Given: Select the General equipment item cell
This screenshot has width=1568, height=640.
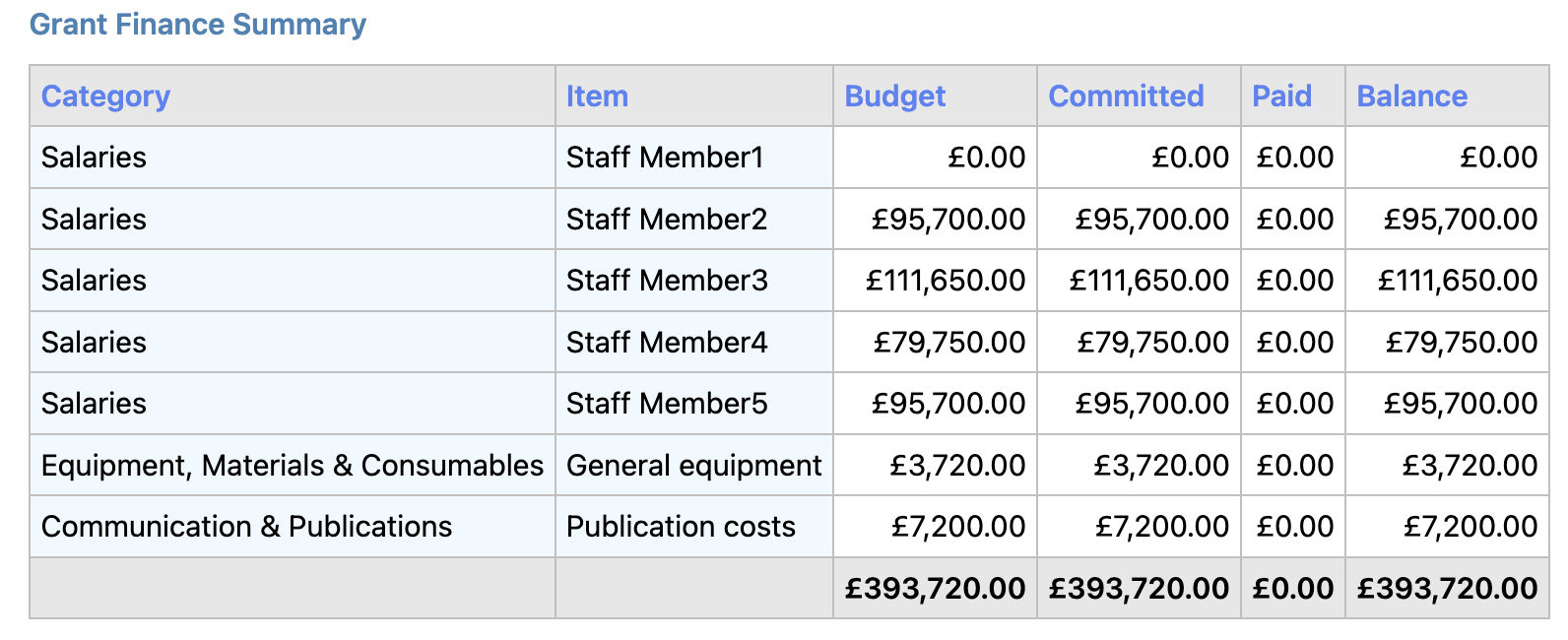Looking at the screenshot, I should [x=693, y=466].
